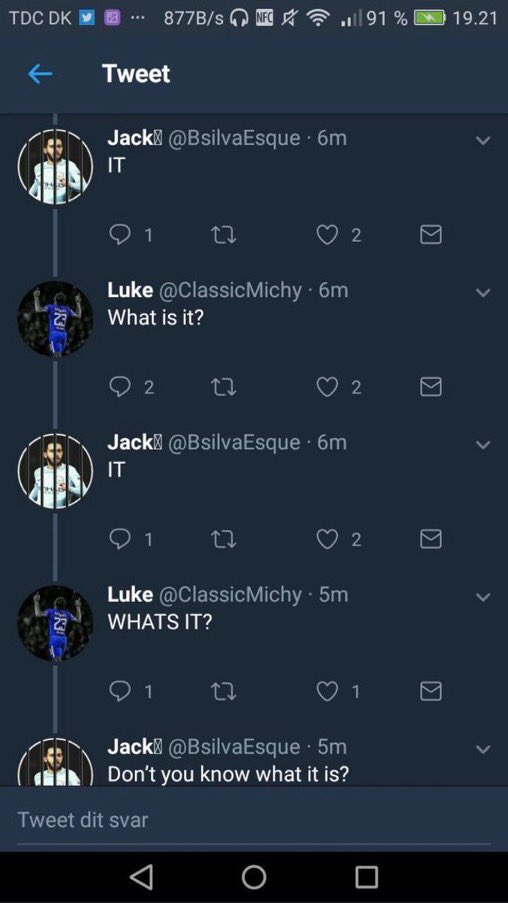Open @ClassicMichy profile from first Luke tweet
Screen dimensions: 508x903
pos(230,291)
